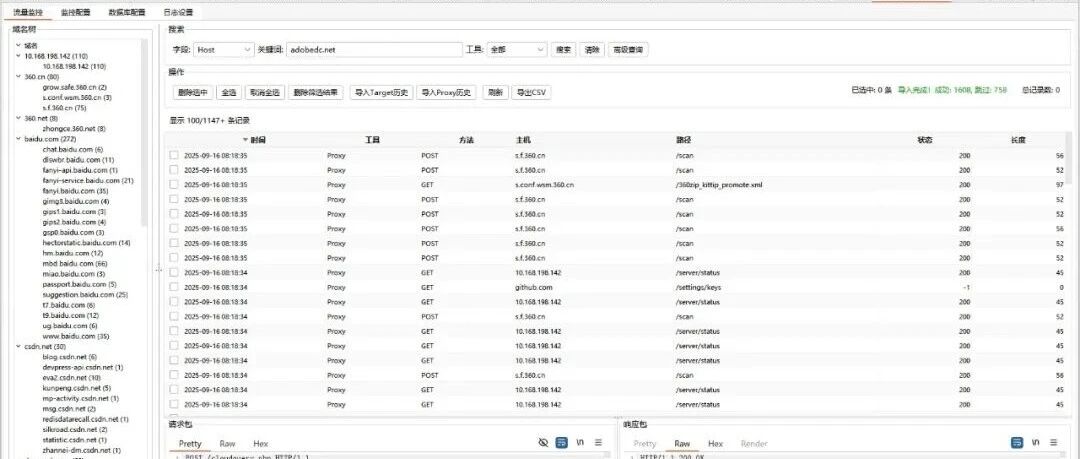Select the Raw tab in request panel

[227, 444]
